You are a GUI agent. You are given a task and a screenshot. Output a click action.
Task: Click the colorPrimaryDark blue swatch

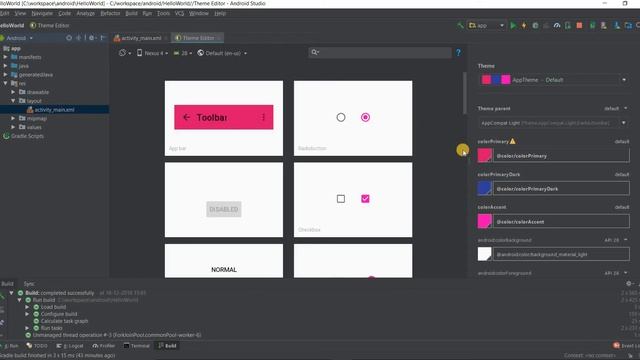click(x=484, y=189)
